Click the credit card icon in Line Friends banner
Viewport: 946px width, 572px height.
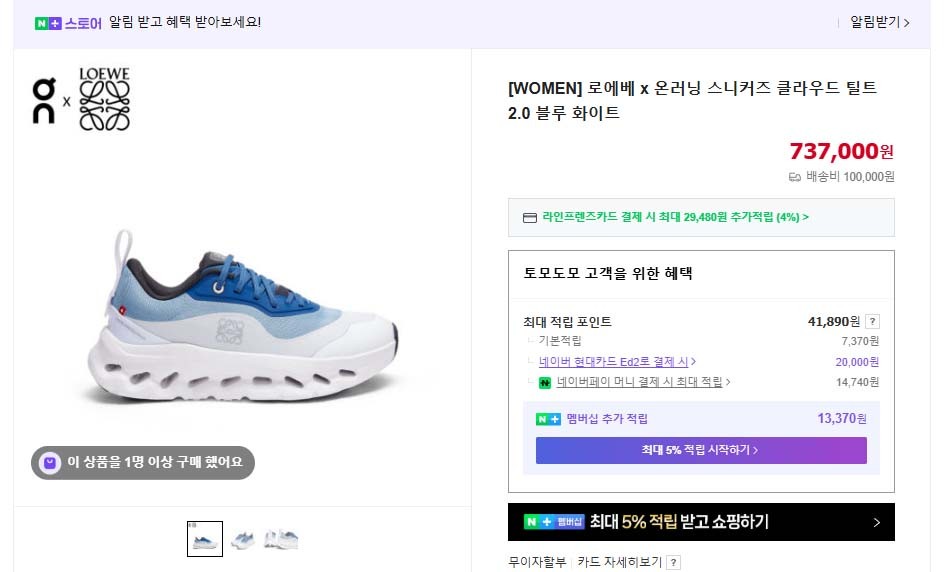click(x=530, y=217)
